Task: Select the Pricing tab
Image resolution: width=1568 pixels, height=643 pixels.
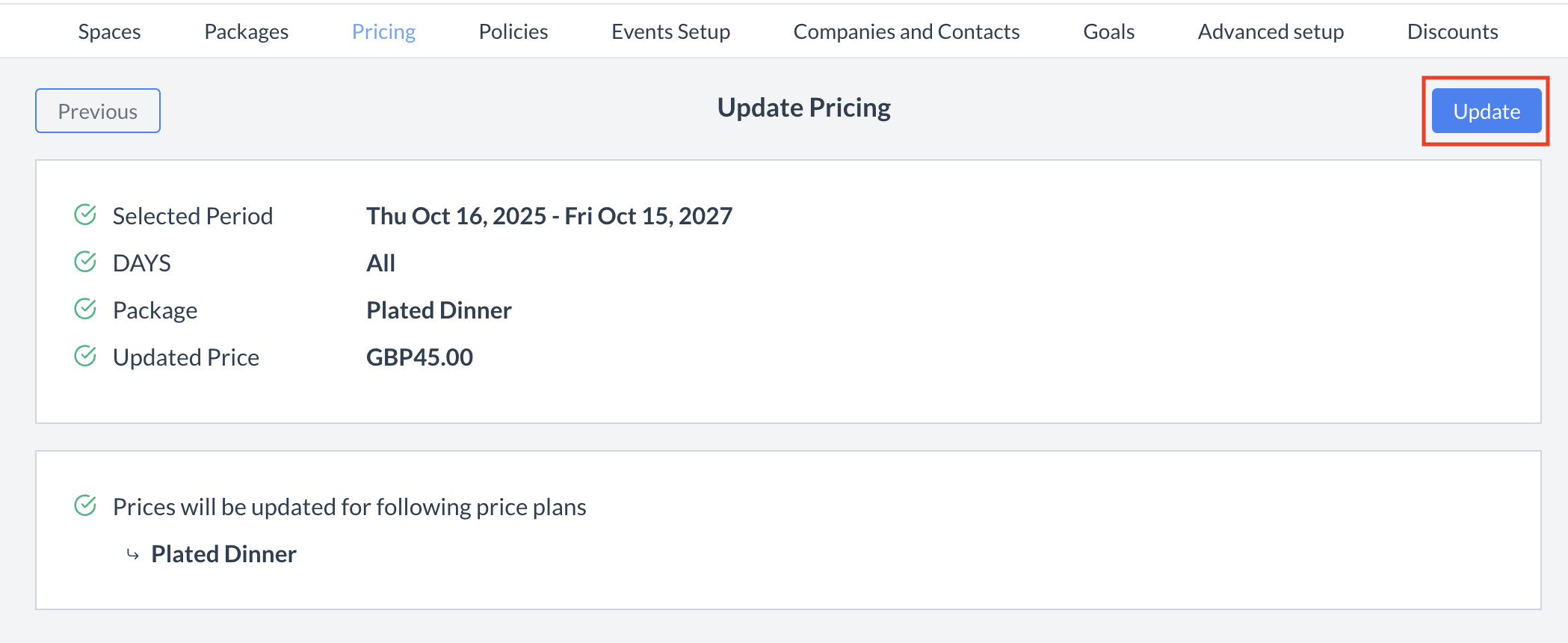Action: [383, 31]
